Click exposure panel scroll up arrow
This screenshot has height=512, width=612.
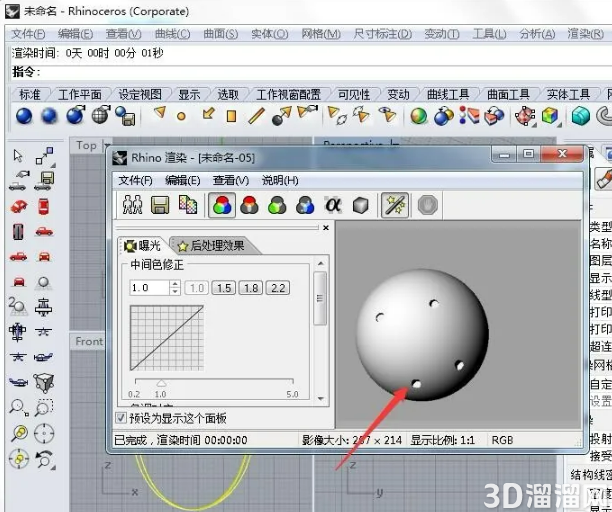[321, 264]
